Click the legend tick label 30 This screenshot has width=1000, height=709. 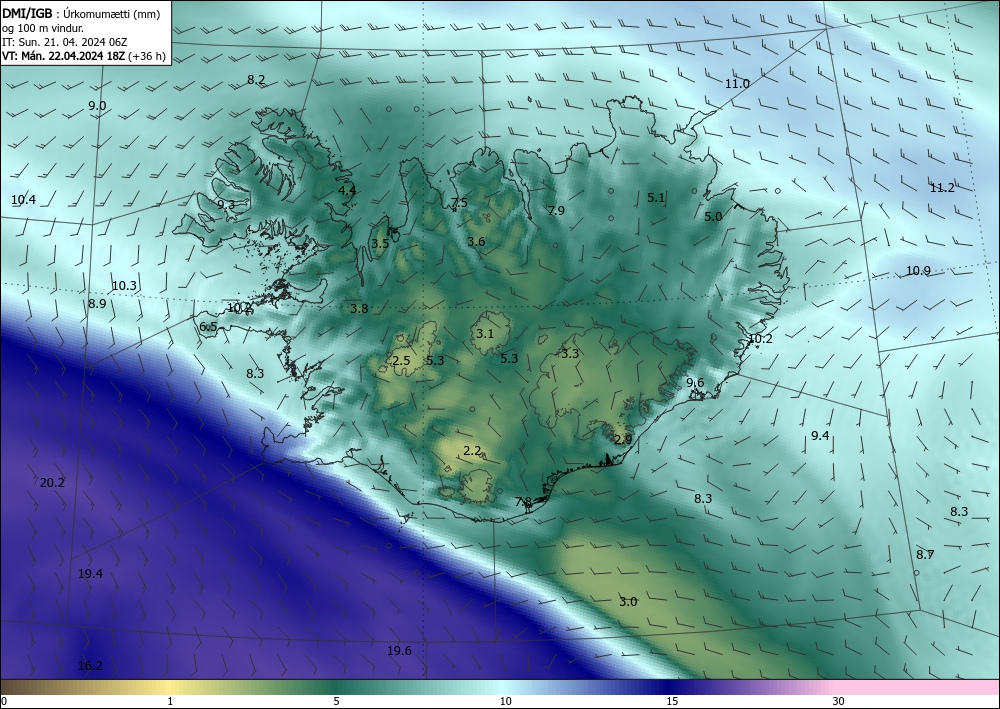pyautogui.click(x=838, y=702)
